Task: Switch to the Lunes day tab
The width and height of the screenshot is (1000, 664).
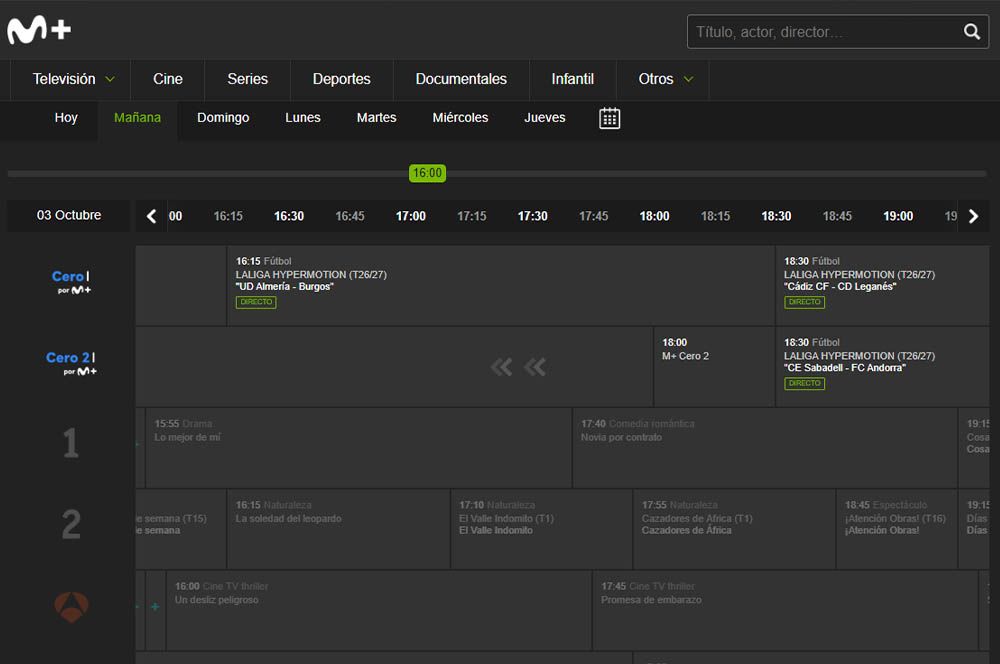Action: point(303,118)
